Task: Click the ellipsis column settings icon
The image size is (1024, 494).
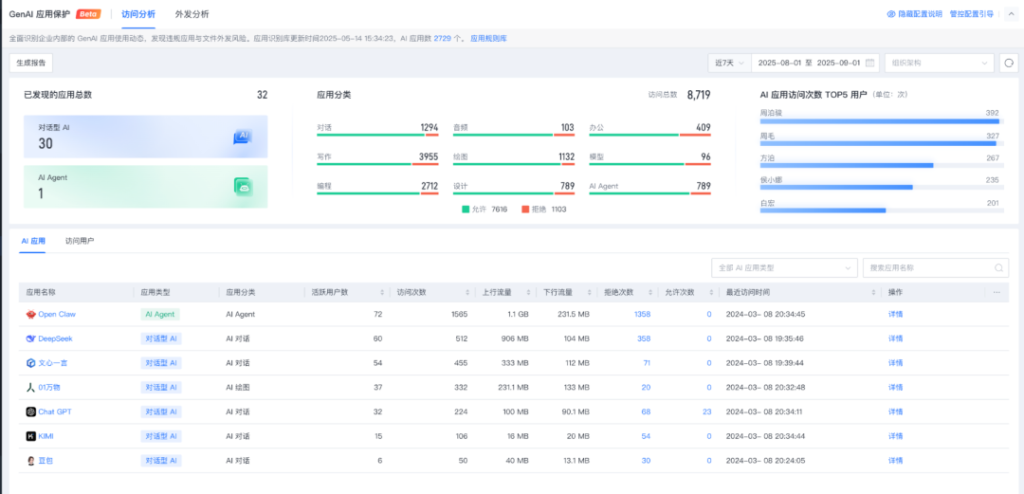Action: (x=996, y=292)
